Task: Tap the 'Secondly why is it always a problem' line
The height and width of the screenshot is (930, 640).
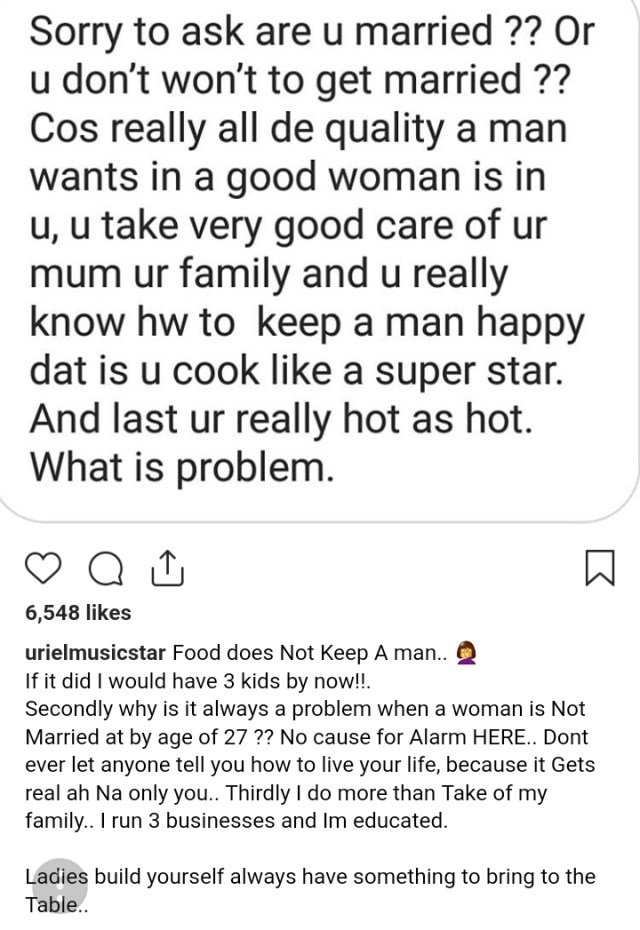Action: click(x=305, y=709)
